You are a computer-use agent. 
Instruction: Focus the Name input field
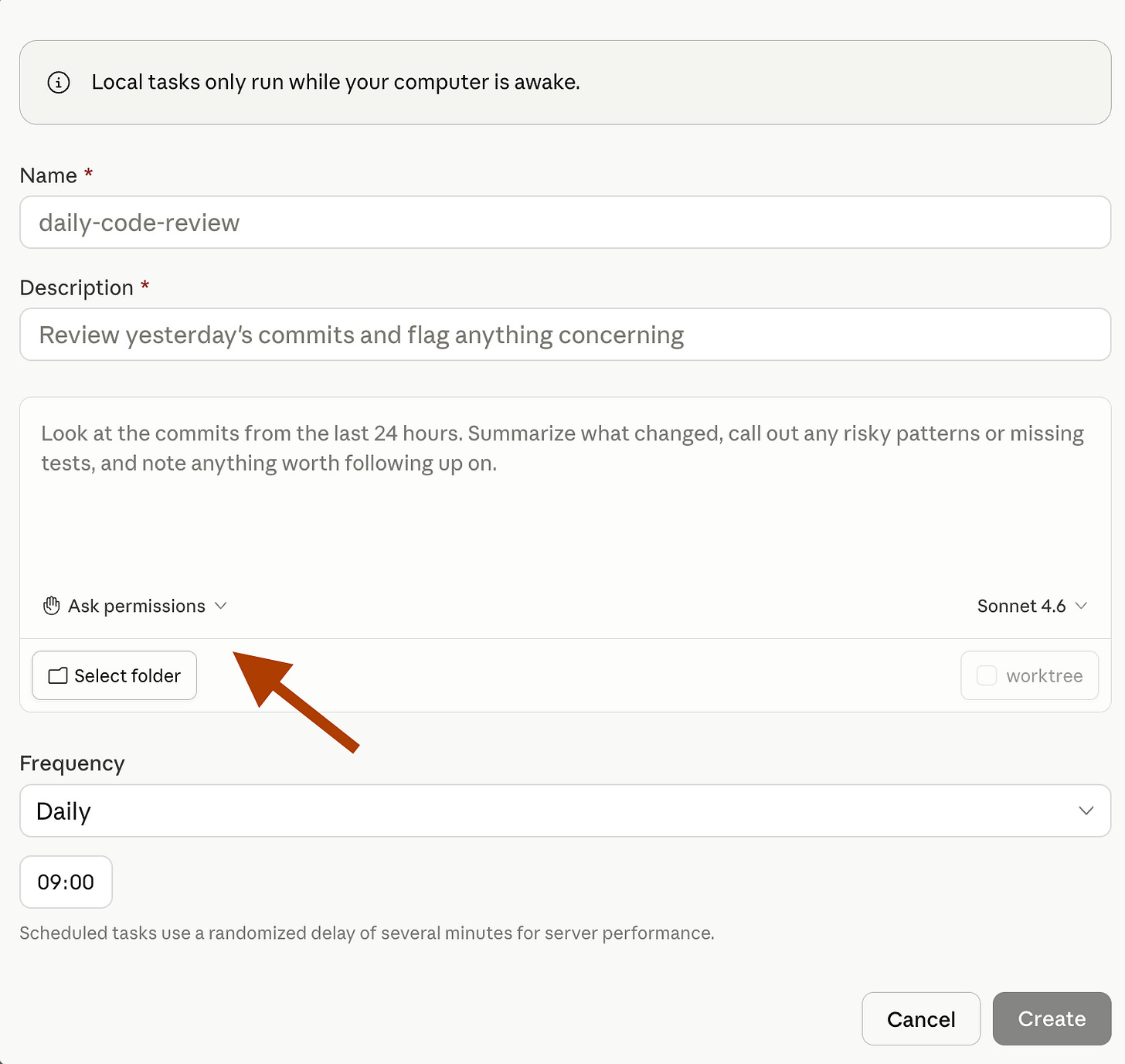[564, 223]
